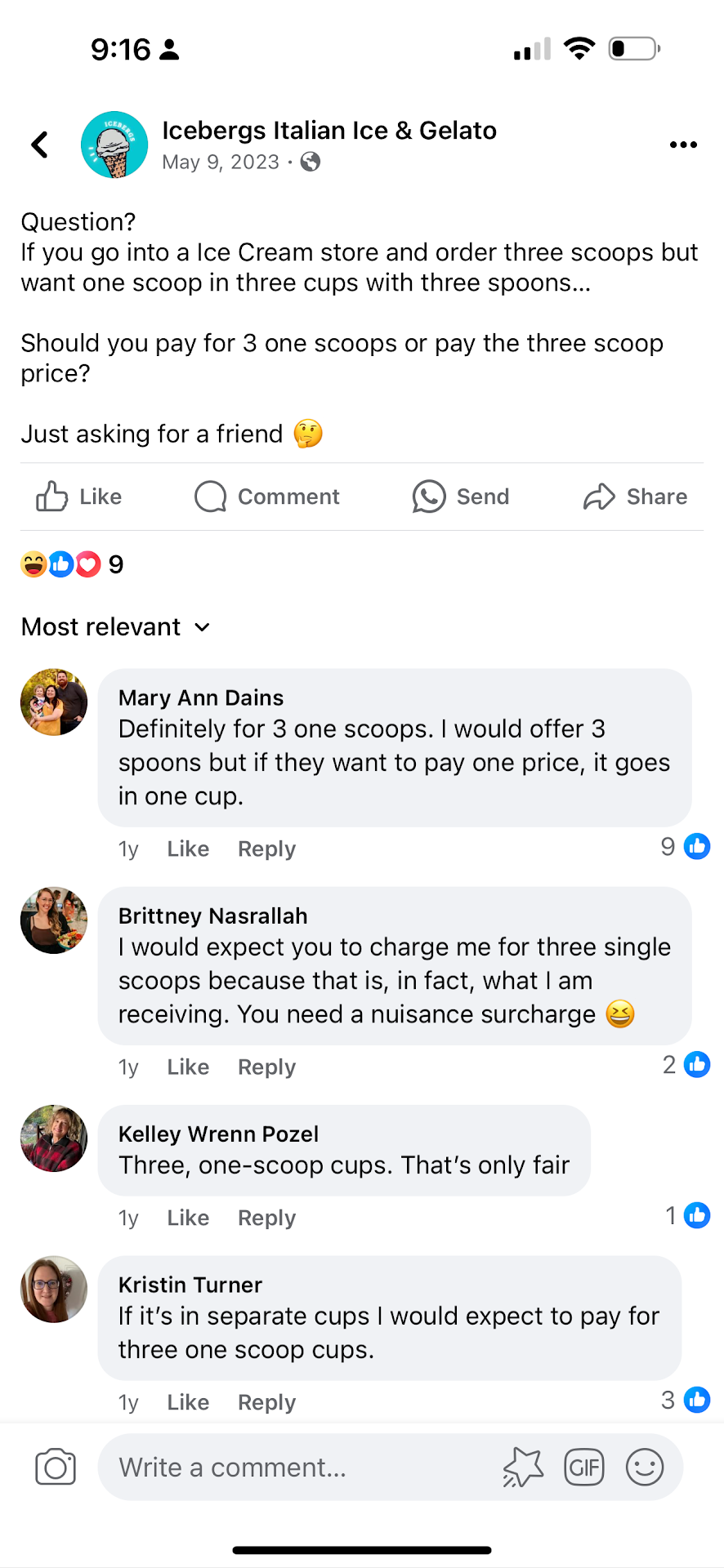
Task: Reply to Kristin Turner's comment
Action: point(266,1402)
